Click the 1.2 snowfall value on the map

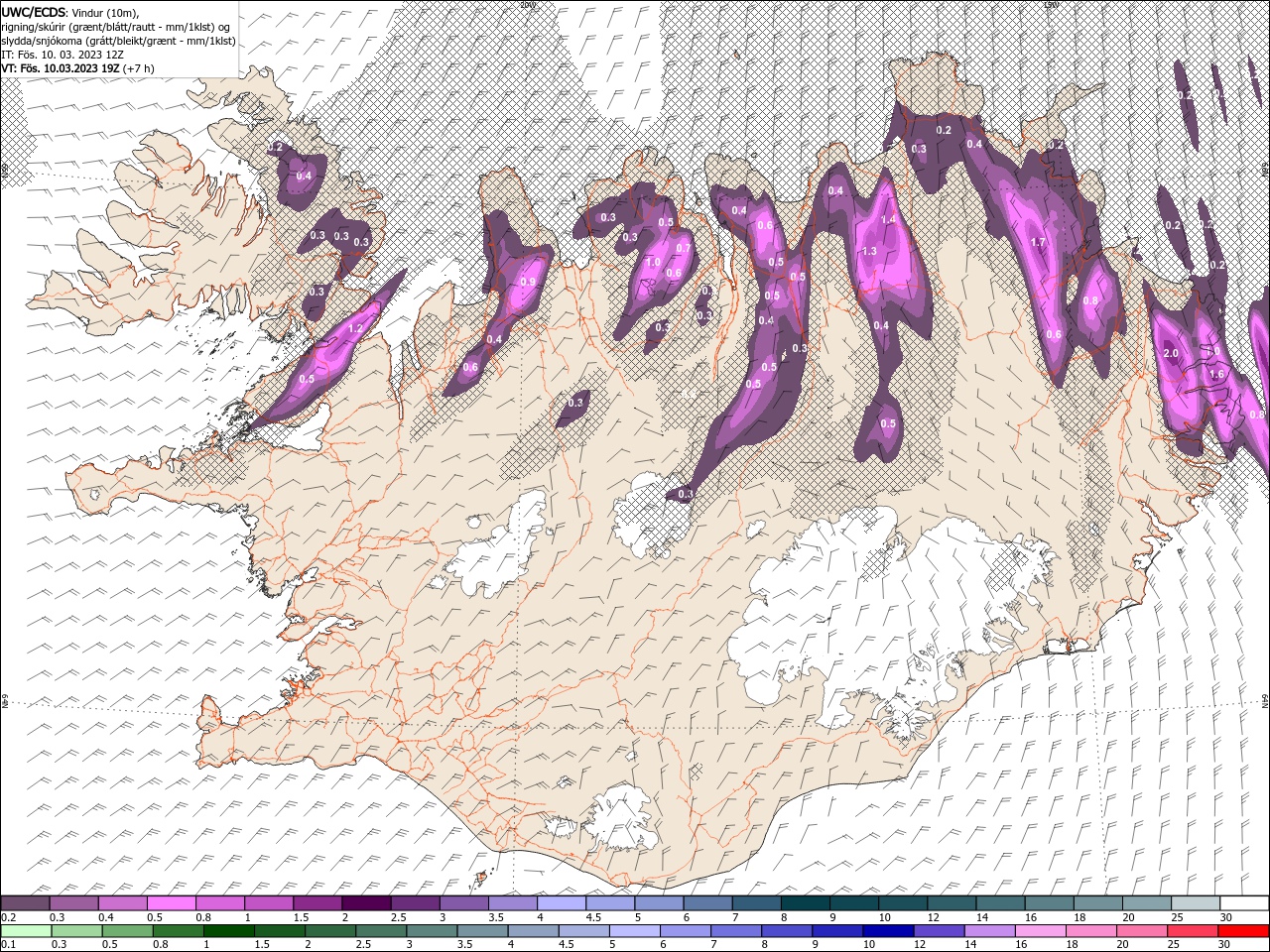coord(356,328)
